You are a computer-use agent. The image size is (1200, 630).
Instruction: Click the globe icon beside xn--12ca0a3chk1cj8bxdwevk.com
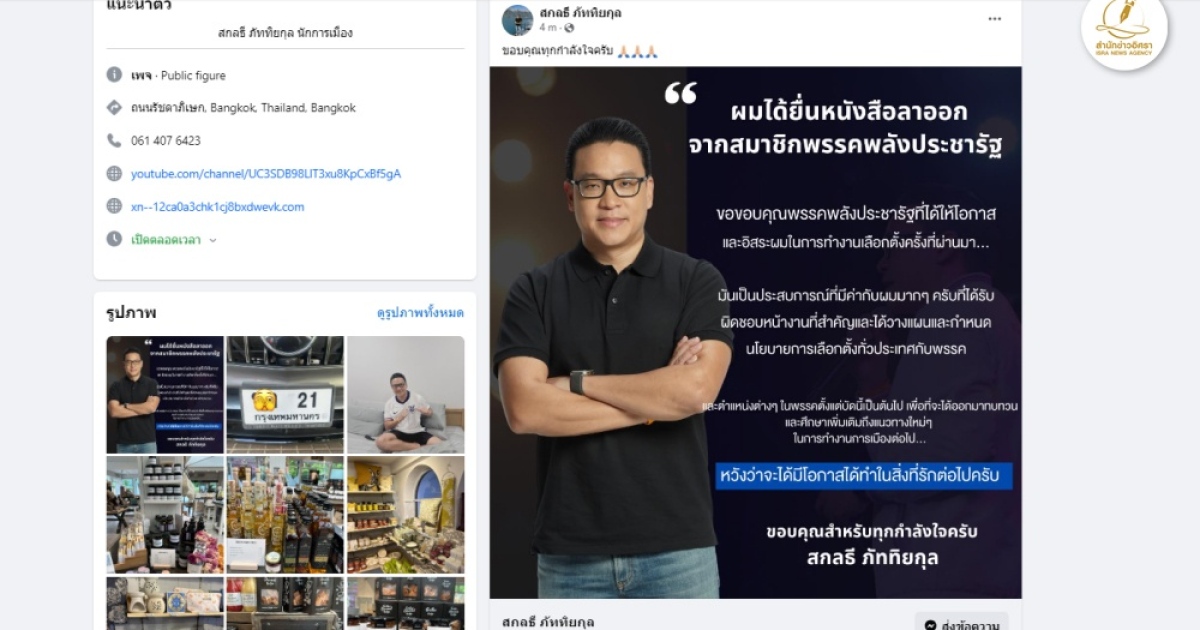coord(114,206)
